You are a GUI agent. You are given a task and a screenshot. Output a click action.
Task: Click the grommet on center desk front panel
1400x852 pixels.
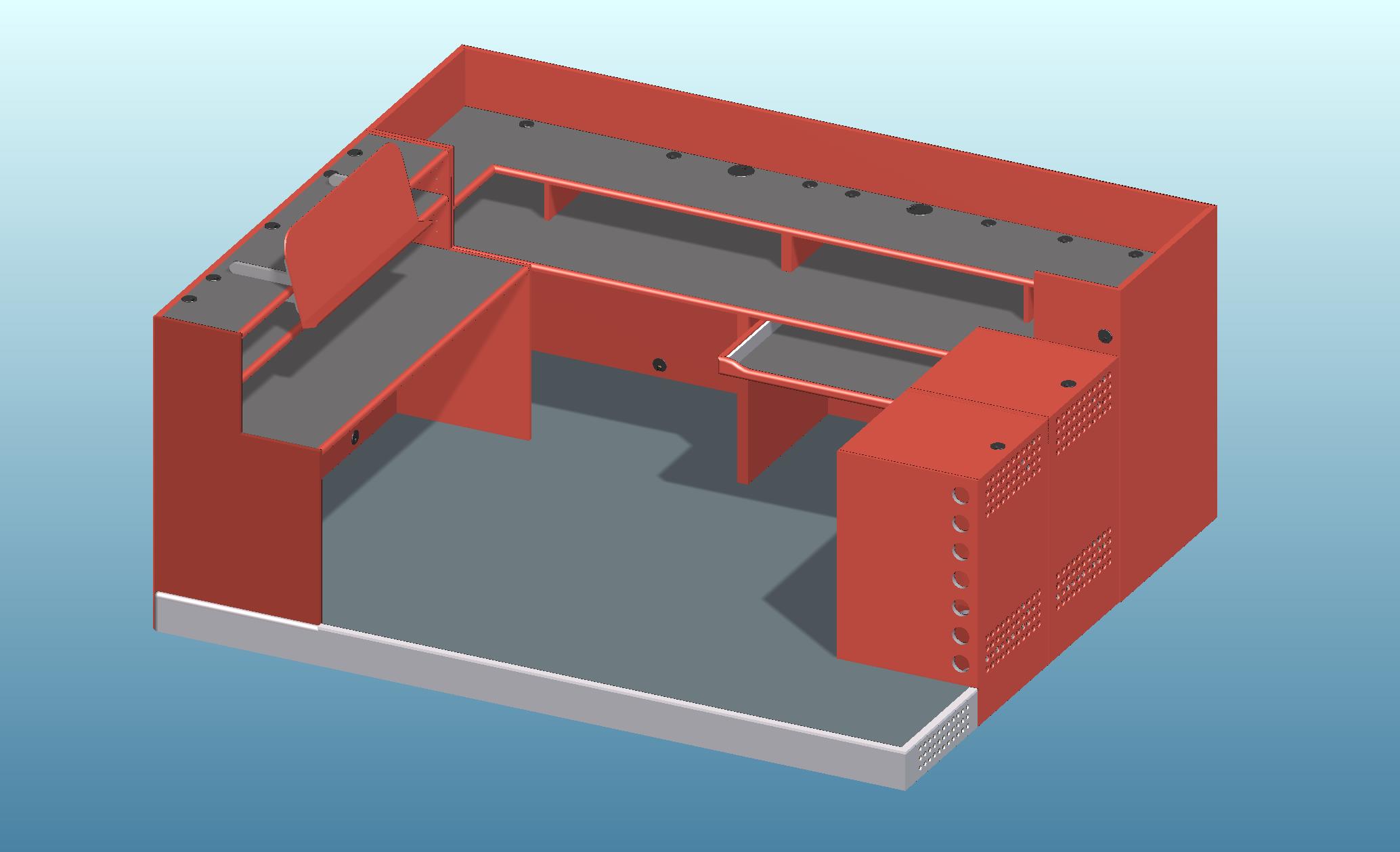(658, 365)
